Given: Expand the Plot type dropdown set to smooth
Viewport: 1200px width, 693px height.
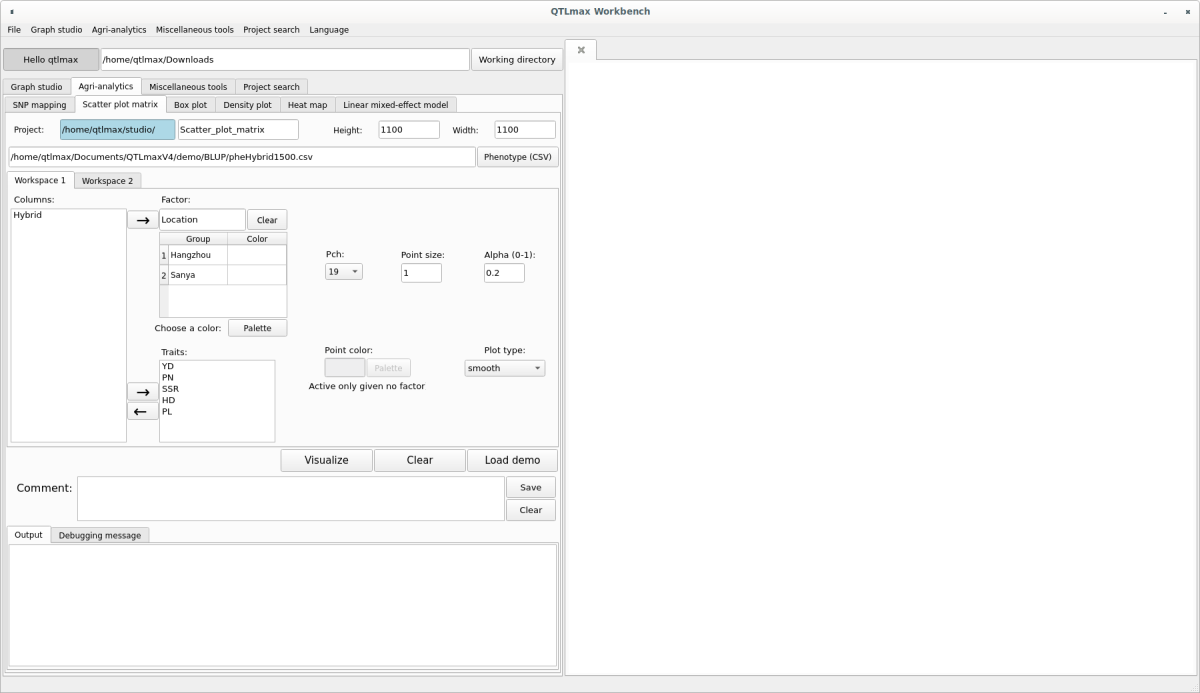Looking at the screenshot, I should point(504,368).
